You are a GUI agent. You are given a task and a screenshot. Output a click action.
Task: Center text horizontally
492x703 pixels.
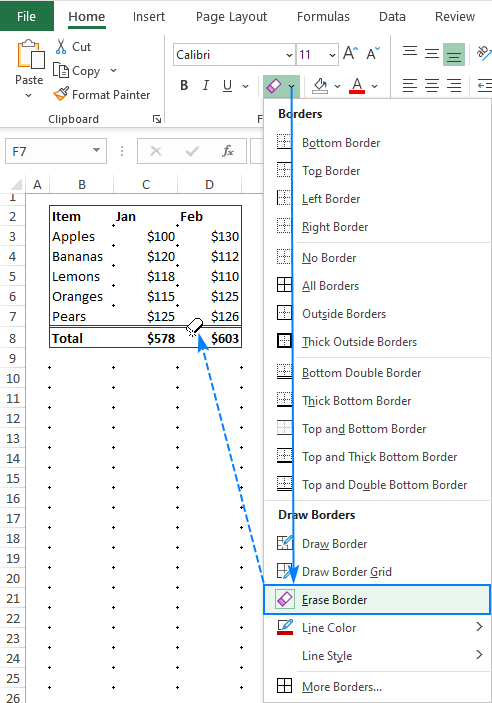coord(431,85)
